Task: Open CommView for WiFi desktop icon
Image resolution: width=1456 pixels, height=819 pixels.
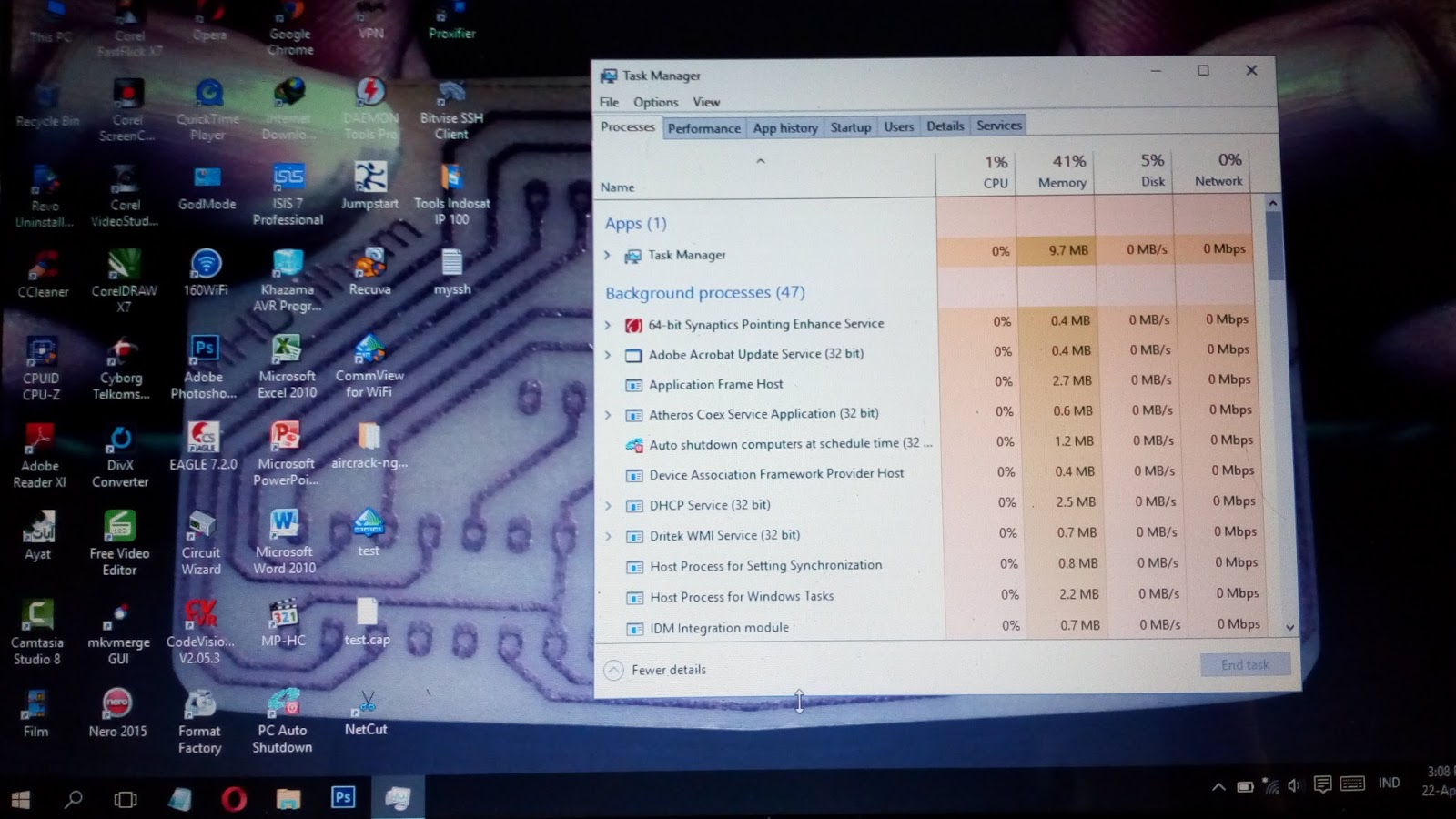Action: (x=369, y=367)
